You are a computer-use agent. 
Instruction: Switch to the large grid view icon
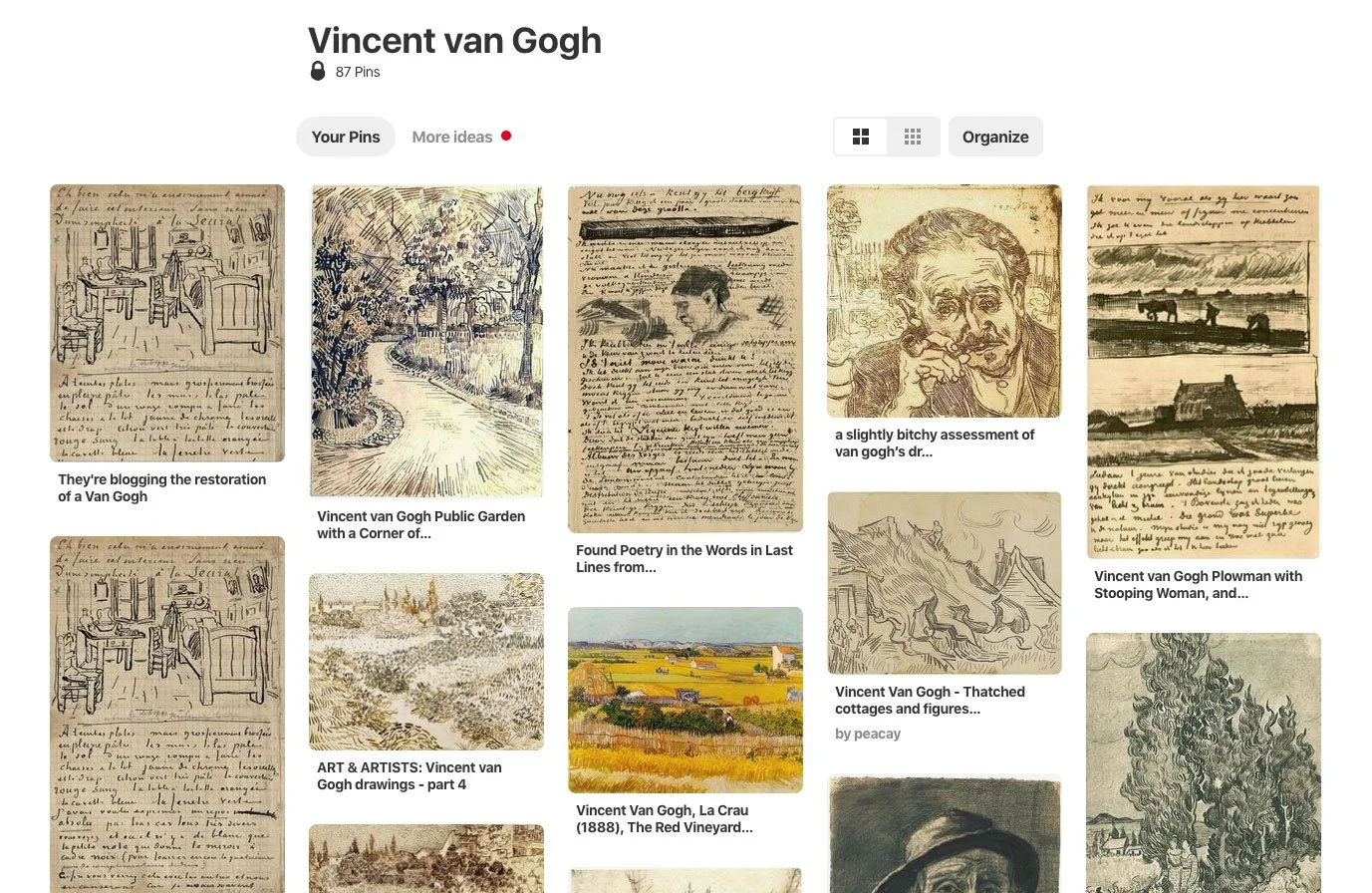point(861,138)
